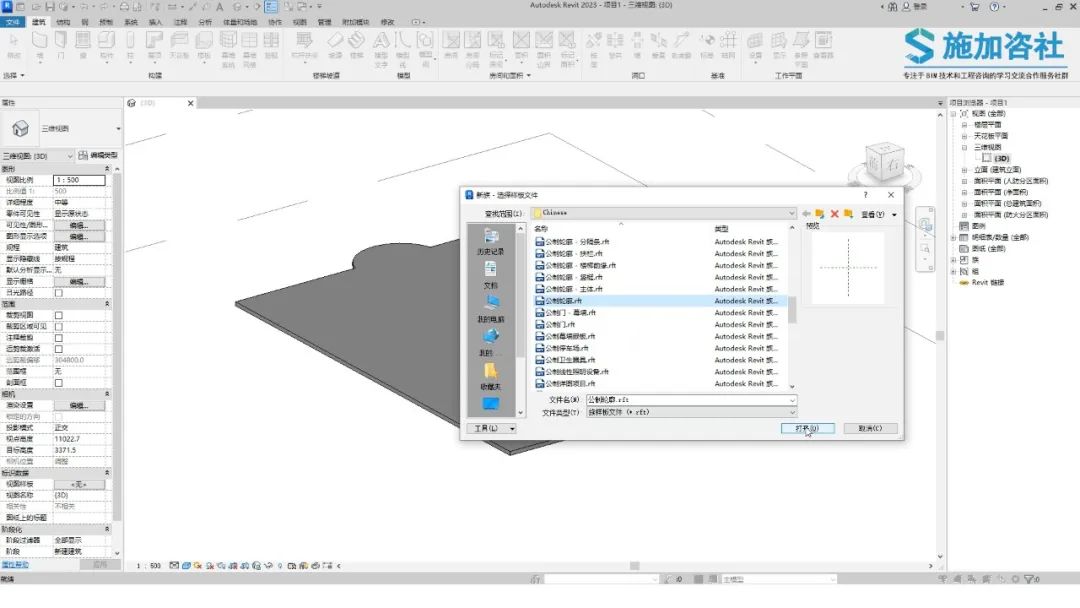Open the 查找范围 folder dropdown

click(664, 213)
